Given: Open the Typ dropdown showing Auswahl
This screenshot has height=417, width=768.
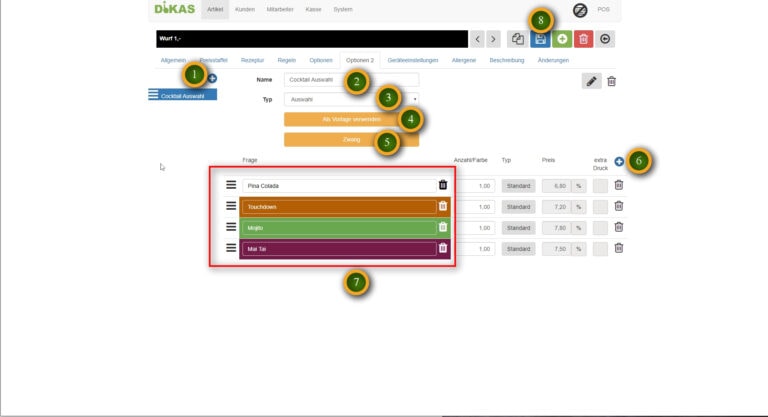Looking at the screenshot, I should (350, 100).
